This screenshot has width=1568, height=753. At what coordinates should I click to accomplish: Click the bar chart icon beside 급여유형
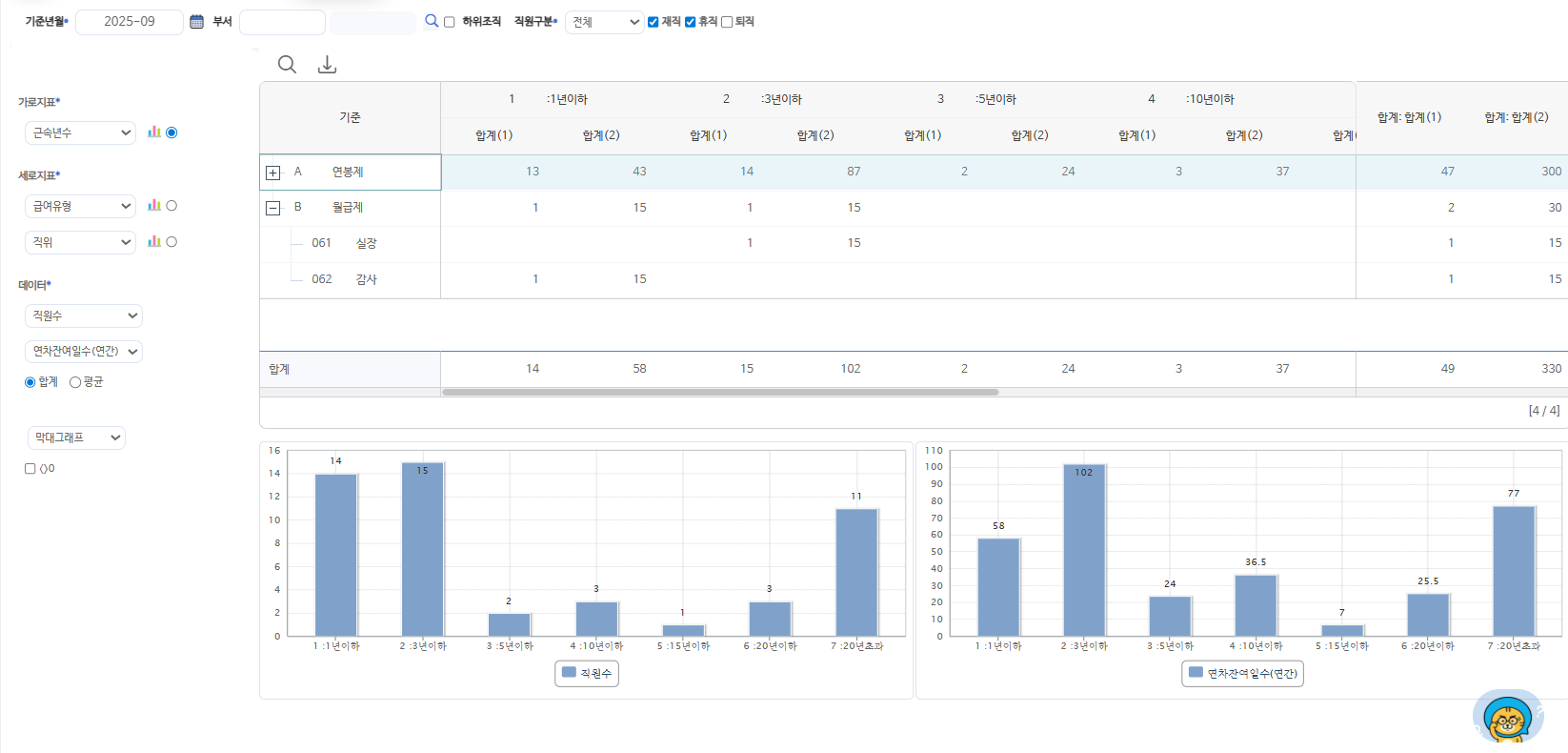(x=154, y=205)
